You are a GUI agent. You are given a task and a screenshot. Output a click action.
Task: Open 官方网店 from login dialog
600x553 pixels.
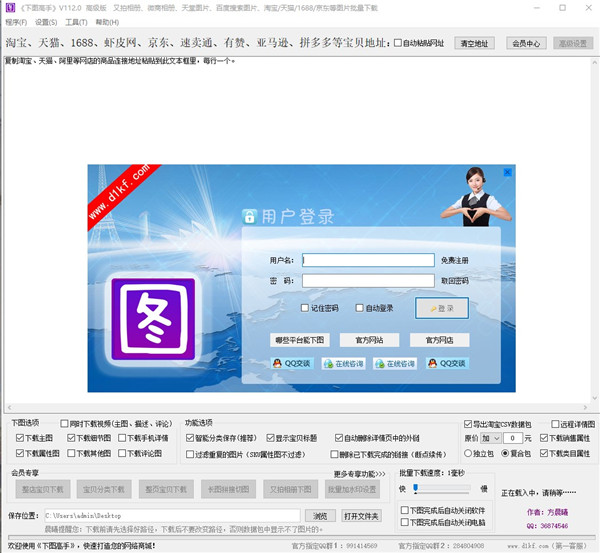[439, 340]
